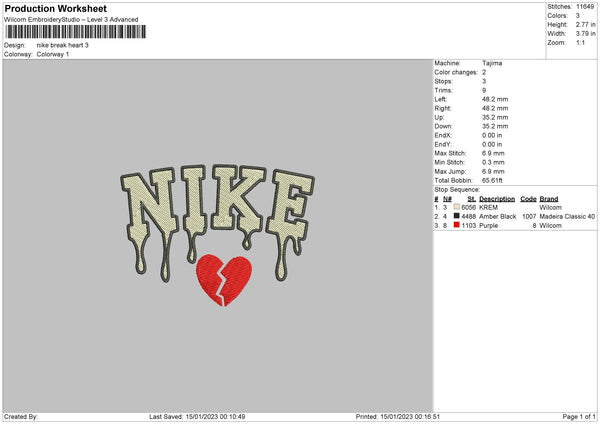600x424 pixels.
Task: Click the Stitches value 11649
Action: click(585, 7)
